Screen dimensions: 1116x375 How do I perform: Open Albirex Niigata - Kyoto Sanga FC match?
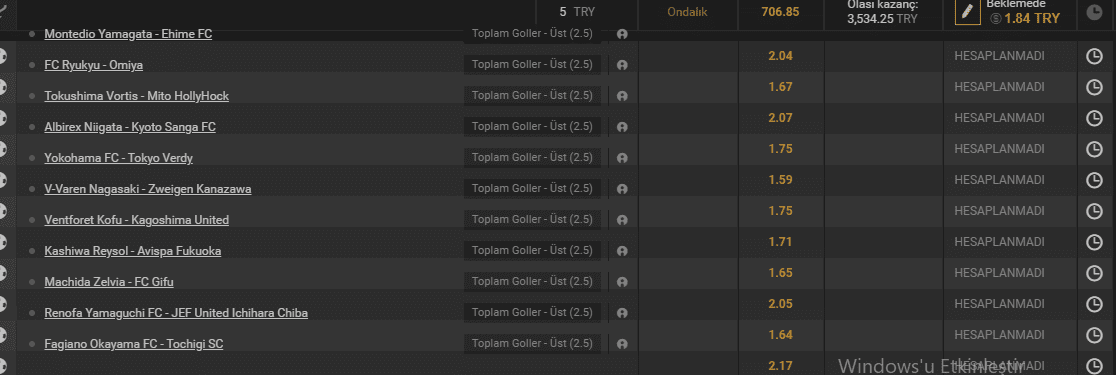[130, 127]
